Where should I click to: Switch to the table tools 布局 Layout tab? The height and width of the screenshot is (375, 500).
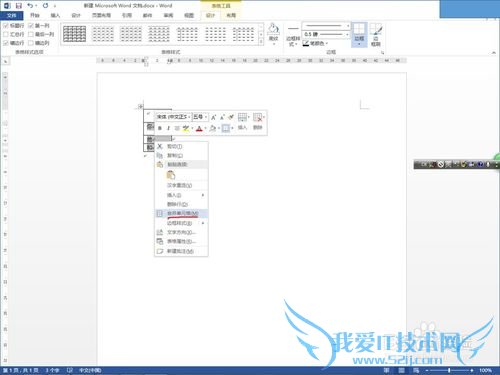[x=231, y=15]
